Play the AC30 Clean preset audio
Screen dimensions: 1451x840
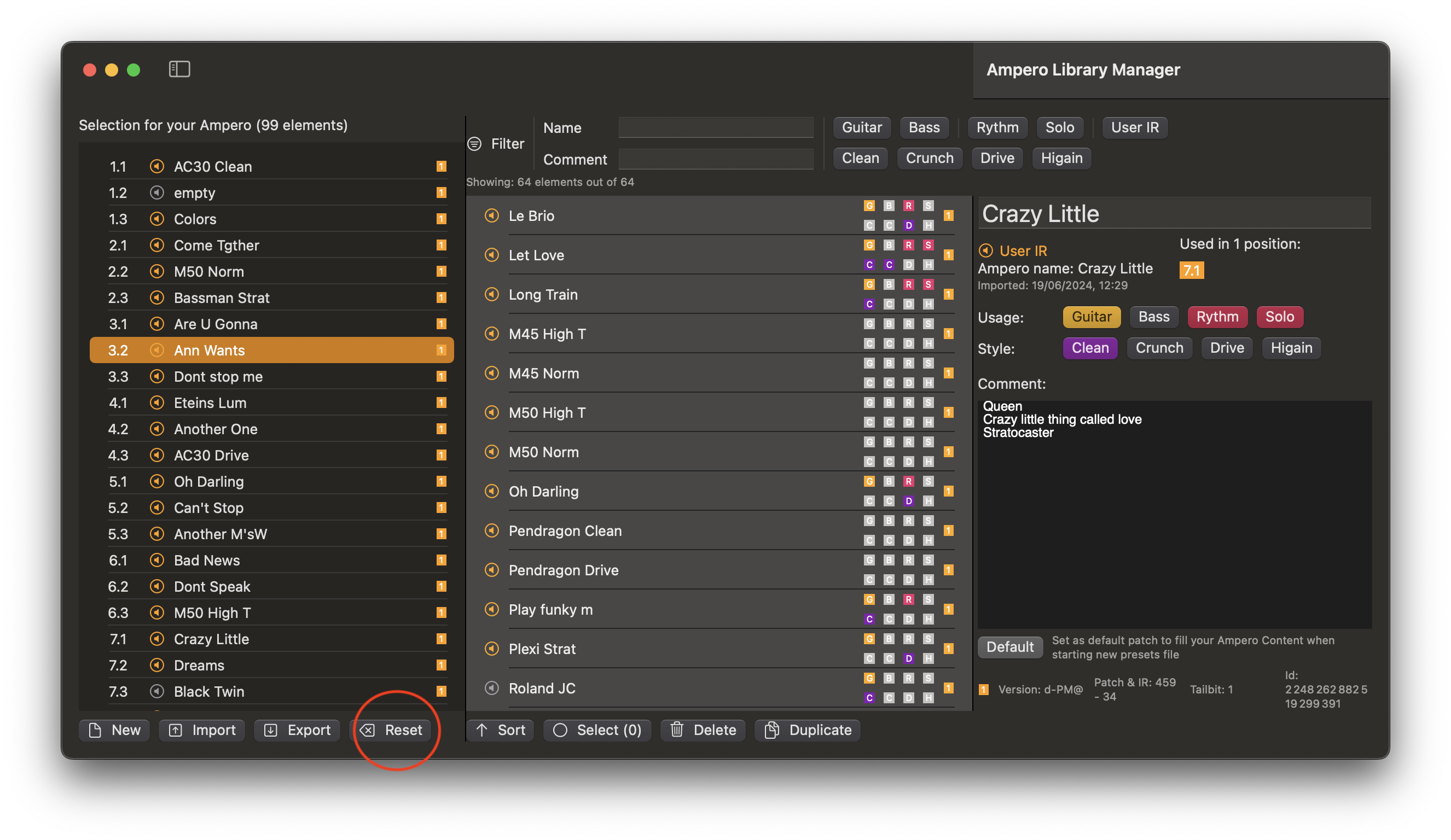click(156, 166)
